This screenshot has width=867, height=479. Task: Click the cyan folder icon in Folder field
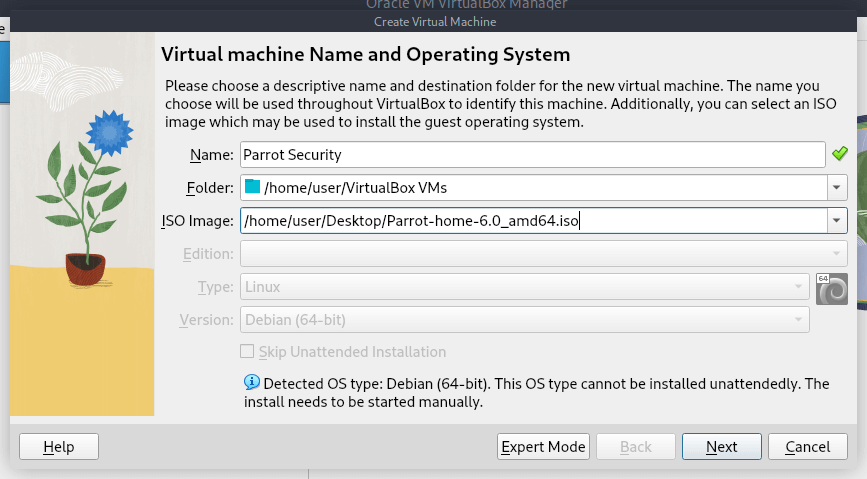[x=252, y=187]
